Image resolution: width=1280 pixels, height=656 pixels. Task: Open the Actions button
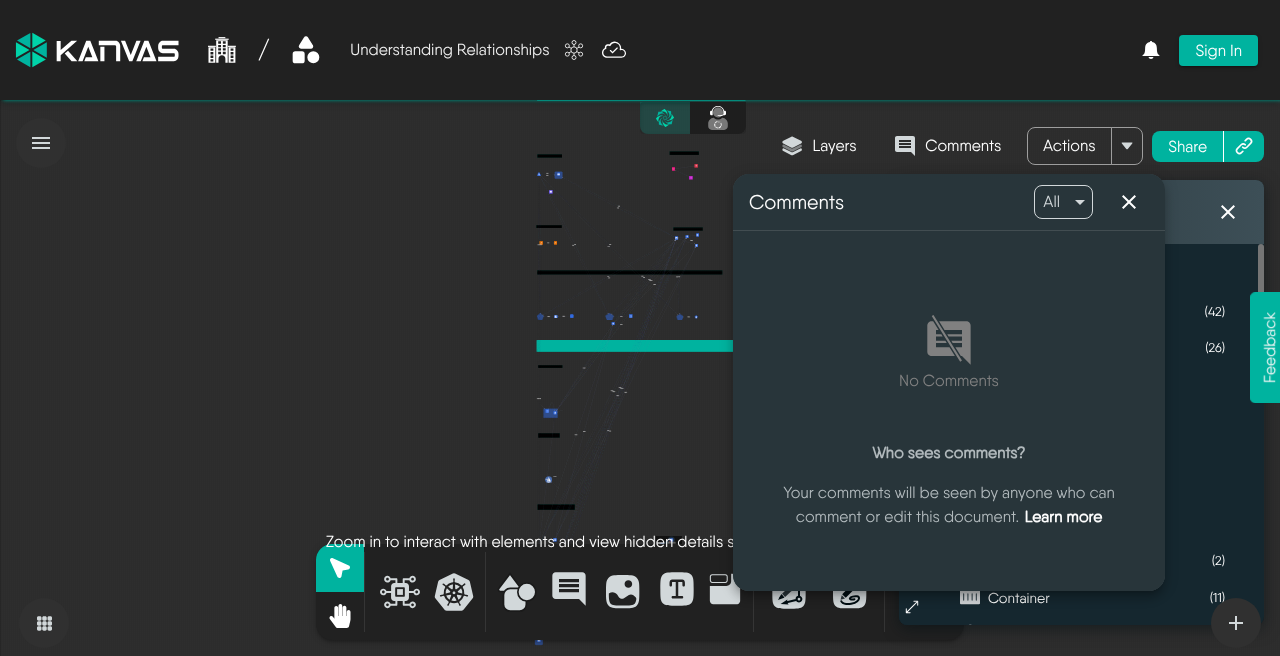(1069, 146)
